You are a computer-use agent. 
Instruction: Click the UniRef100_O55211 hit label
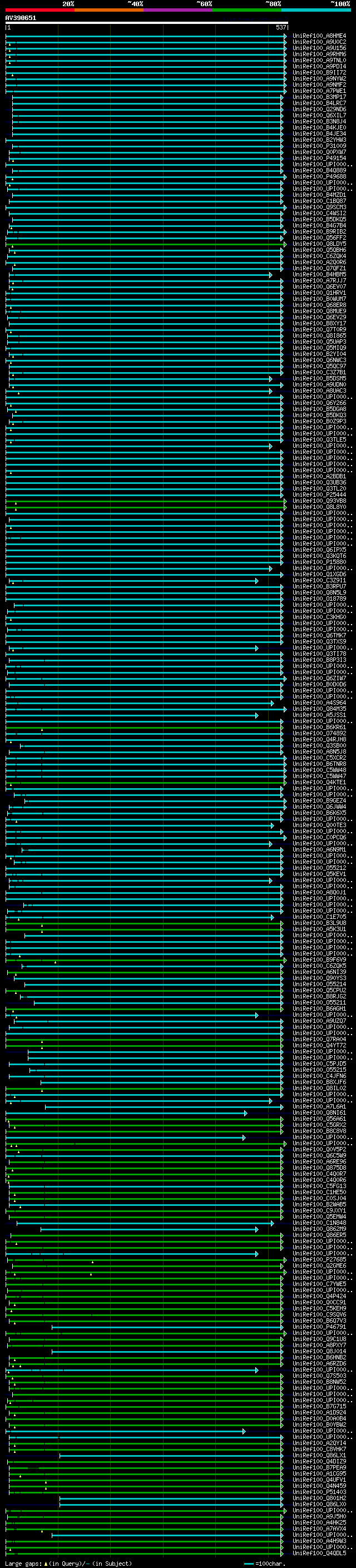(x=319, y=1002)
